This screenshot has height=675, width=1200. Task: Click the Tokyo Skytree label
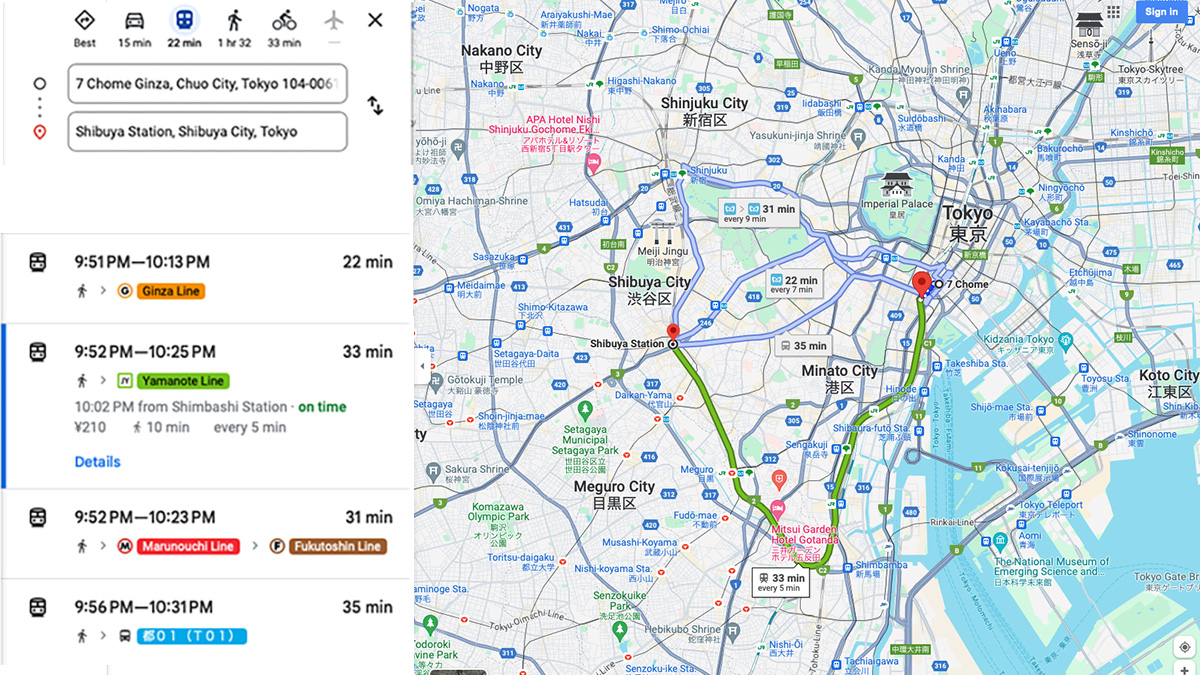coord(1150,75)
